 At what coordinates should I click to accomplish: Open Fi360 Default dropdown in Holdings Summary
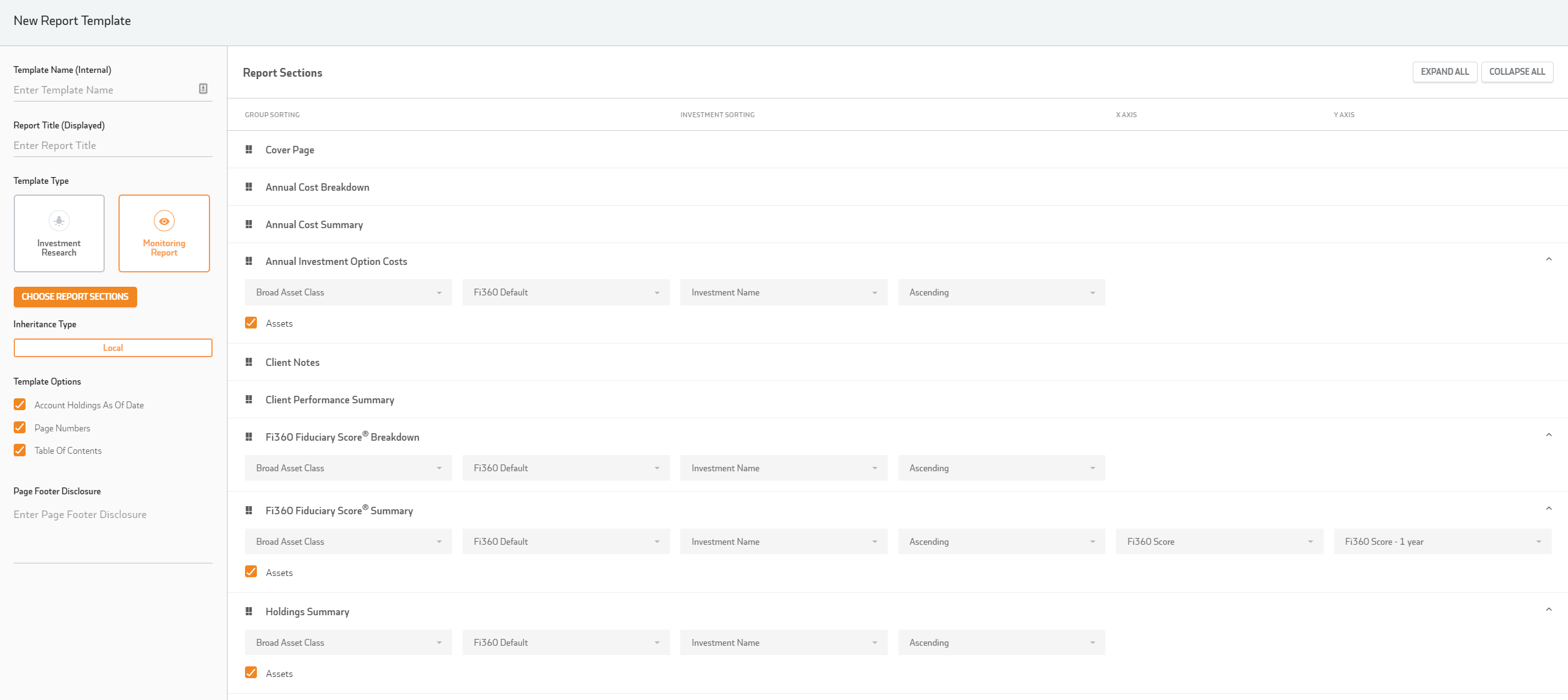pyautogui.click(x=566, y=643)
